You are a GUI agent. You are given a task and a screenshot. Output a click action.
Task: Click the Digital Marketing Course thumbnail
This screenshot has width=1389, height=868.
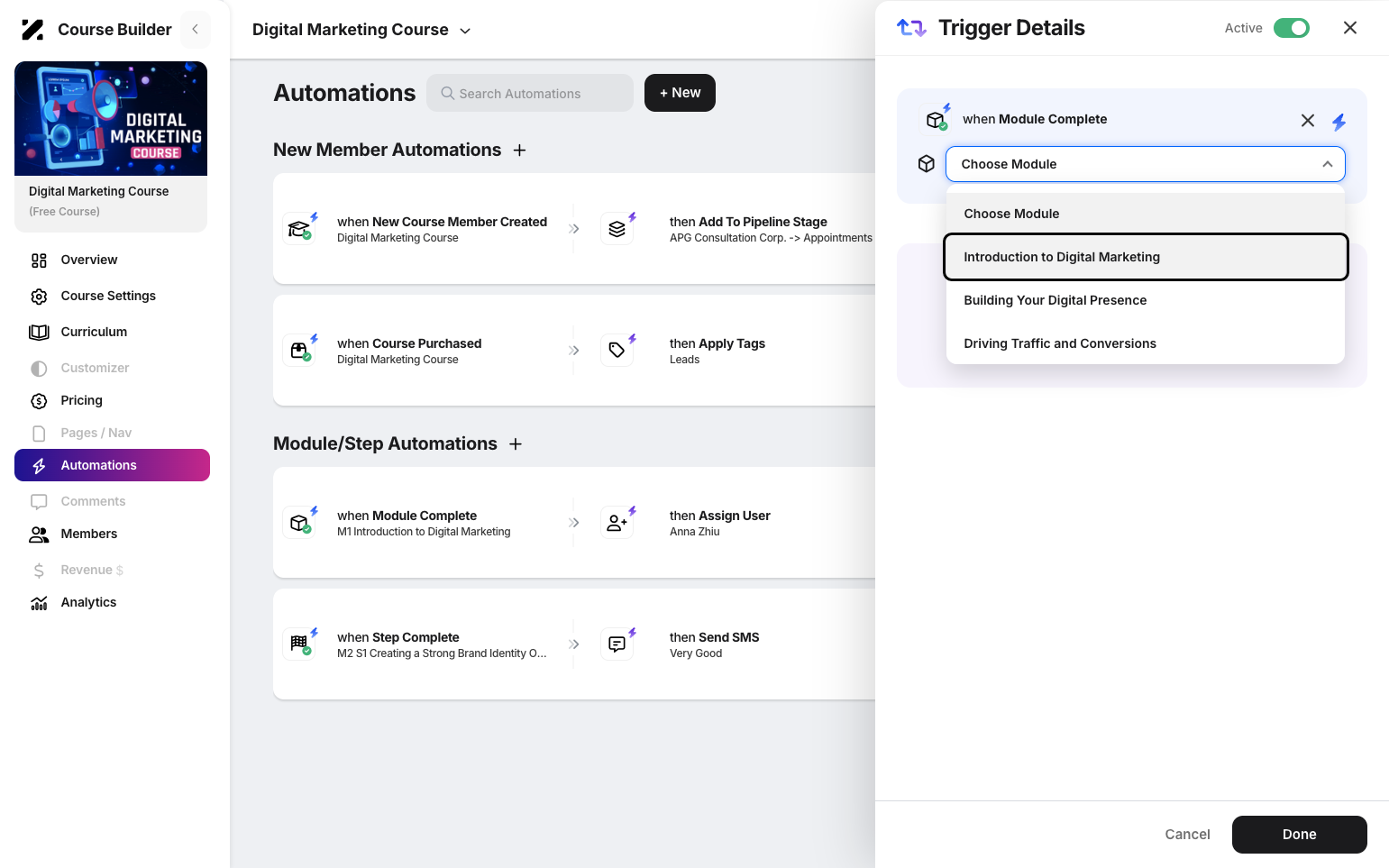coord(111,118)
